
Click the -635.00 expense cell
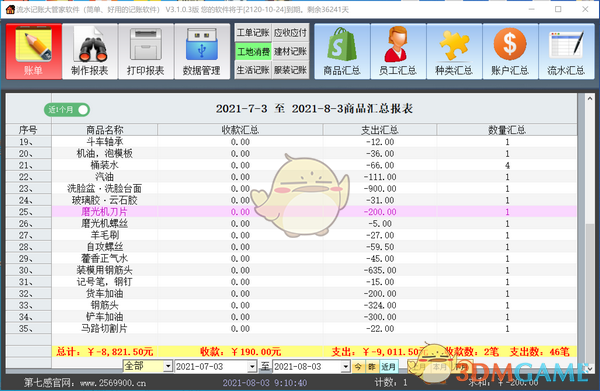point(380,270)
